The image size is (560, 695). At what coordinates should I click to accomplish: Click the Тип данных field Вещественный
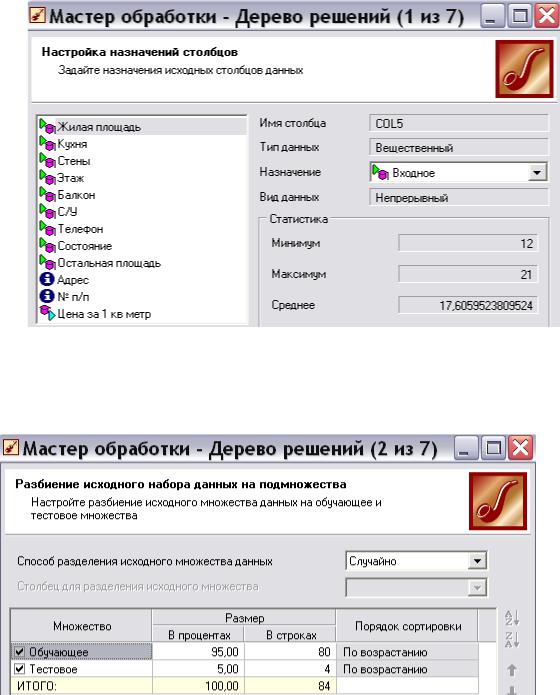pos(458,148)
